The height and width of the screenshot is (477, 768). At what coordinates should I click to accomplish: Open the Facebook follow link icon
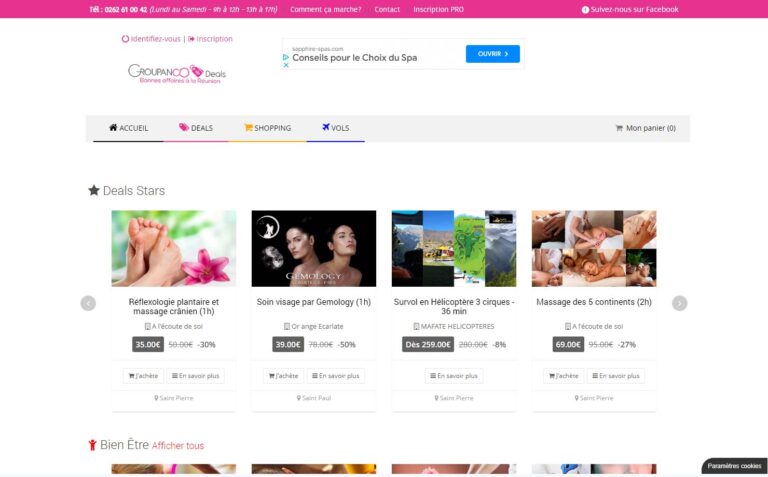[x=585, y=9]
